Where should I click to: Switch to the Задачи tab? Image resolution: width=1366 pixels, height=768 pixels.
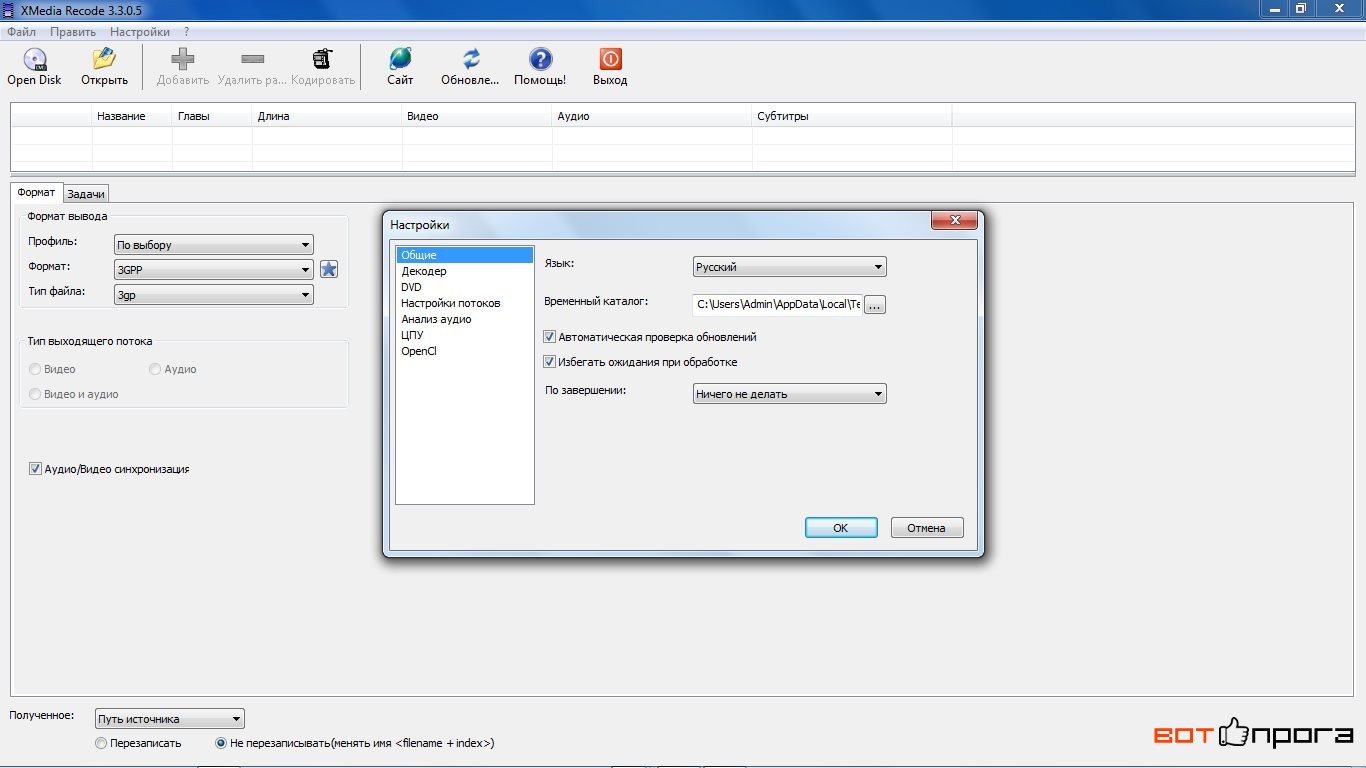(x=86, y=194)
